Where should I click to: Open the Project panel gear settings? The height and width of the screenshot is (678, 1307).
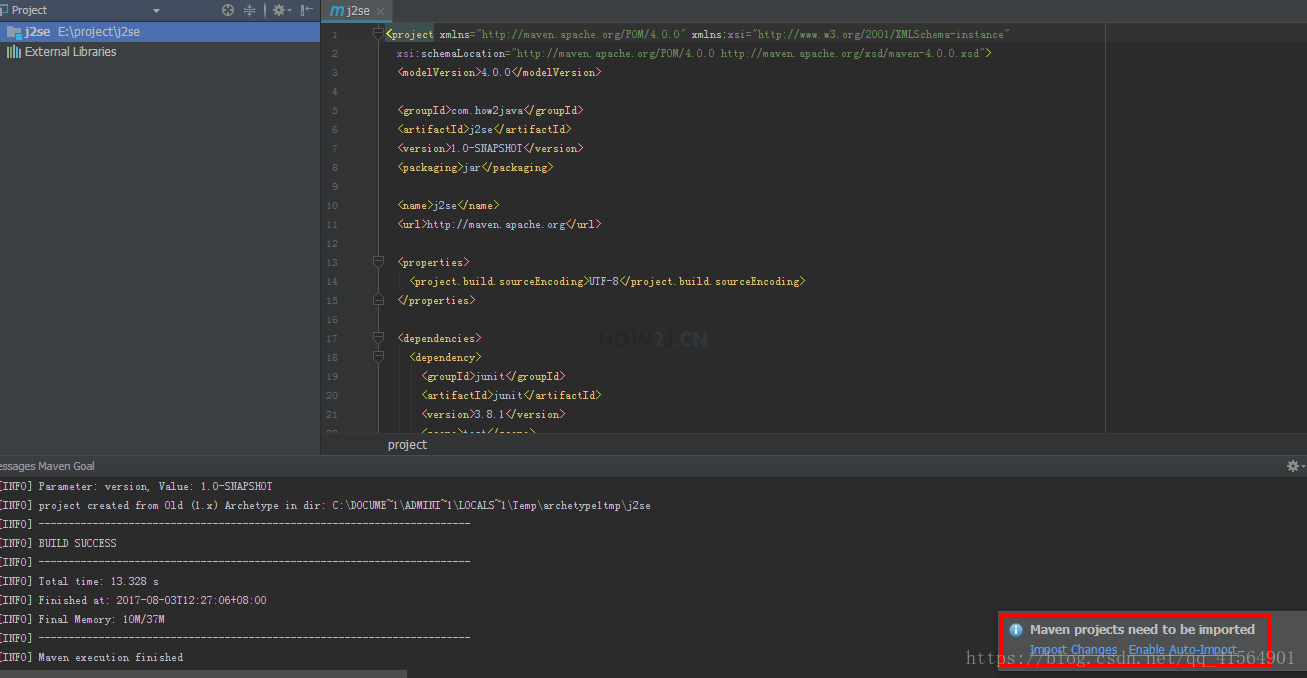[x=281, y=10]
